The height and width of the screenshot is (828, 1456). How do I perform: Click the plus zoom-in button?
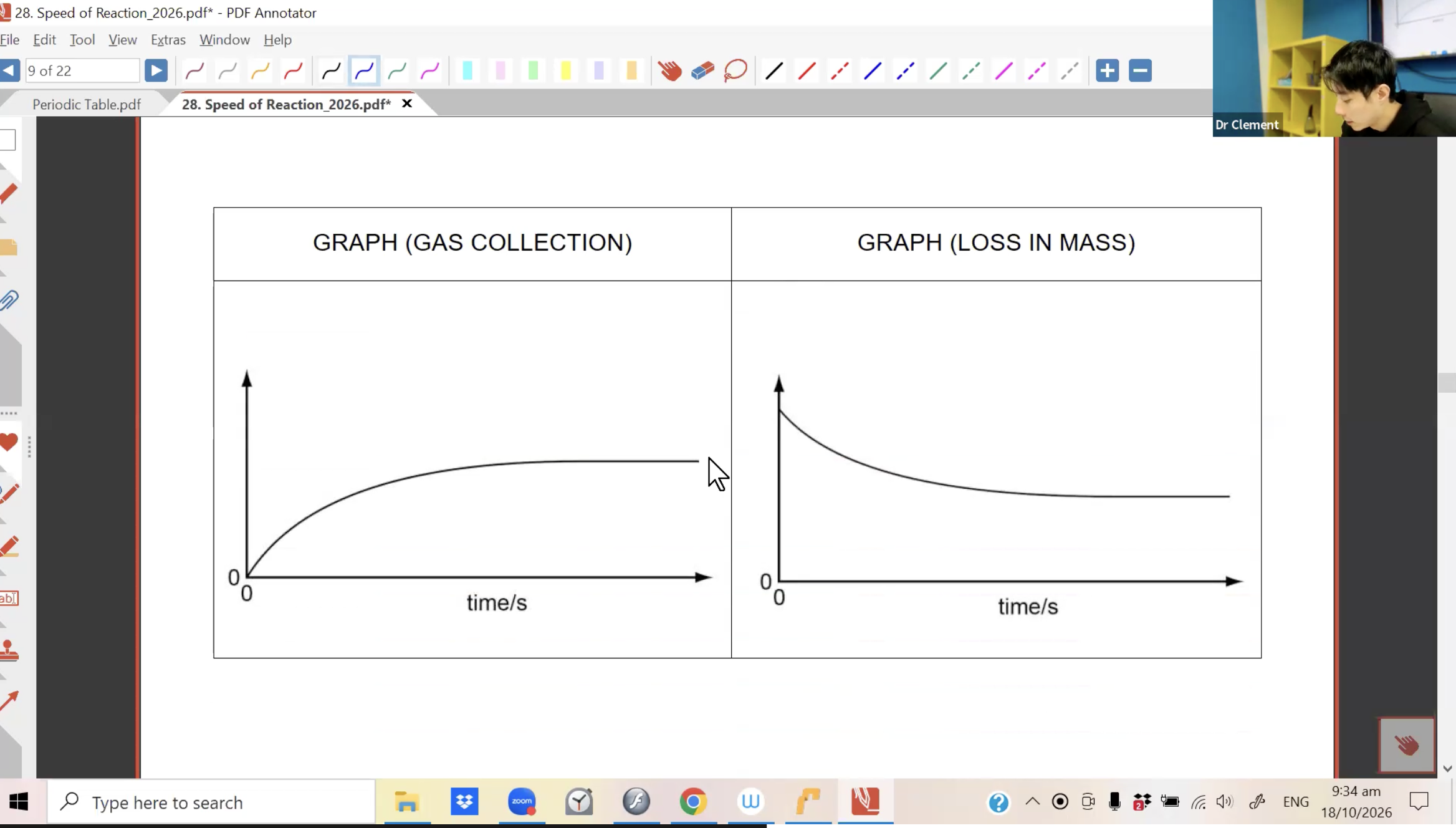click(1108, 70)
